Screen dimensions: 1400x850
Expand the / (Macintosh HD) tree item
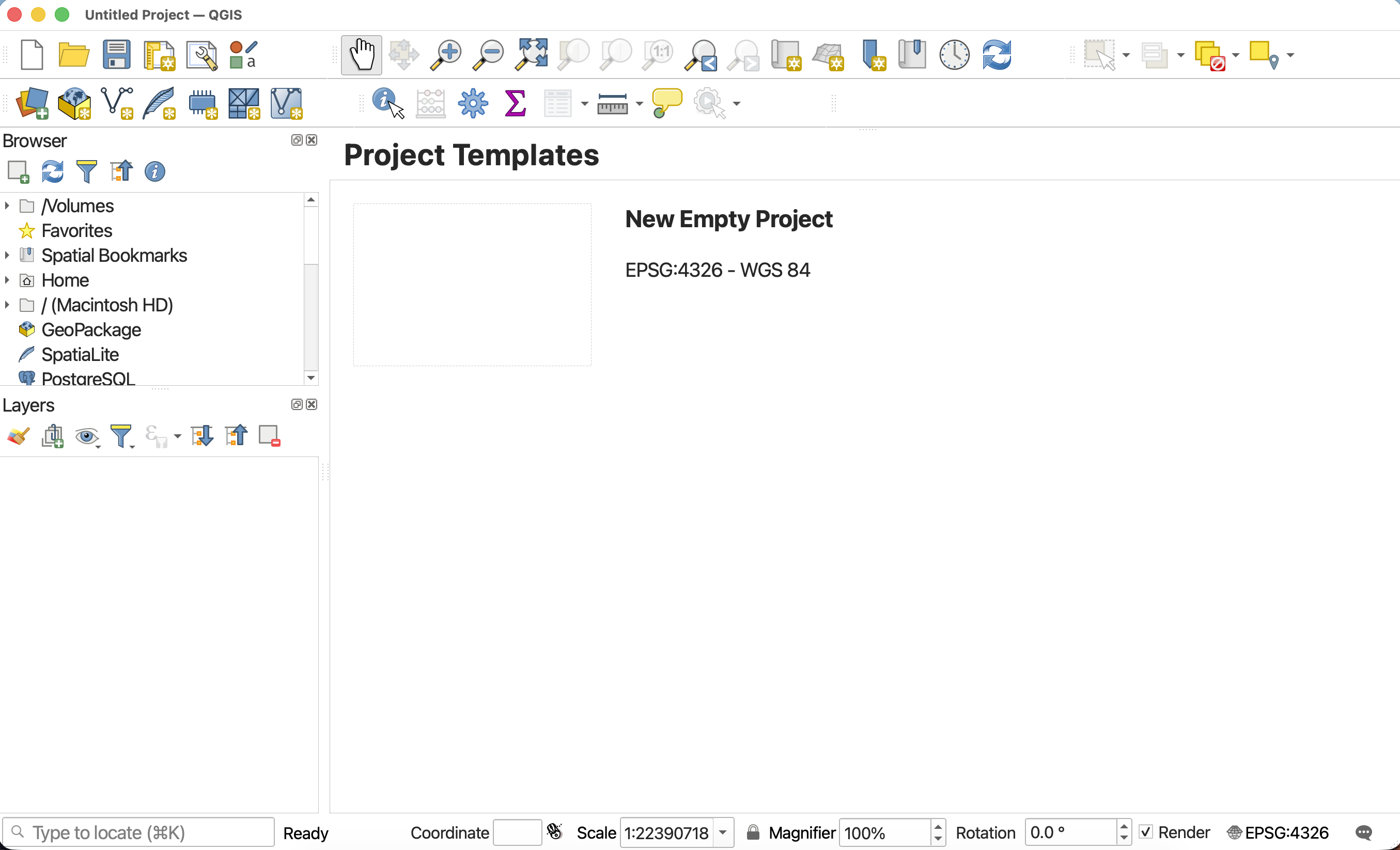pyautogui.click(x=7, y=305)
